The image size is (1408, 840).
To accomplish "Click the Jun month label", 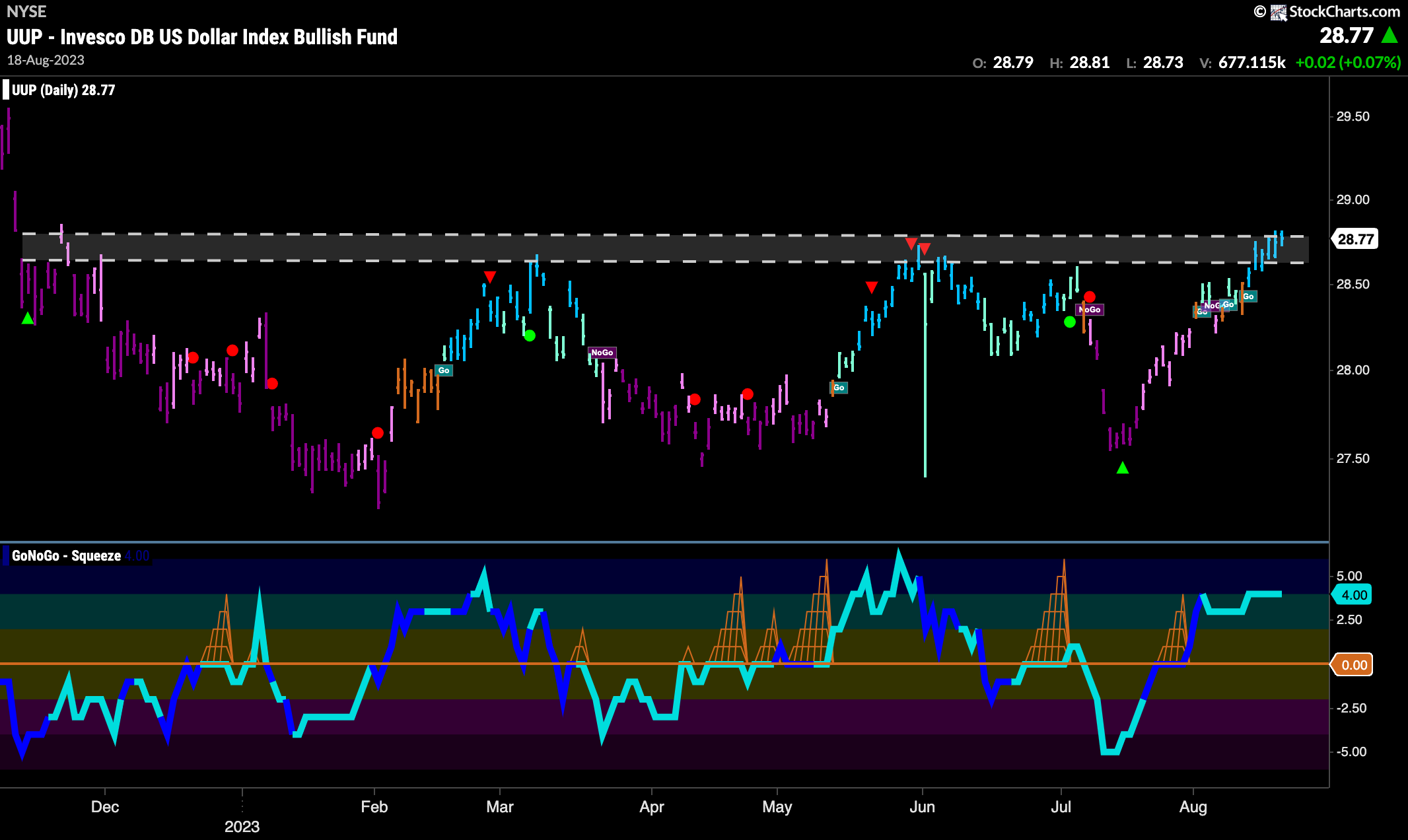I will 923,807.
